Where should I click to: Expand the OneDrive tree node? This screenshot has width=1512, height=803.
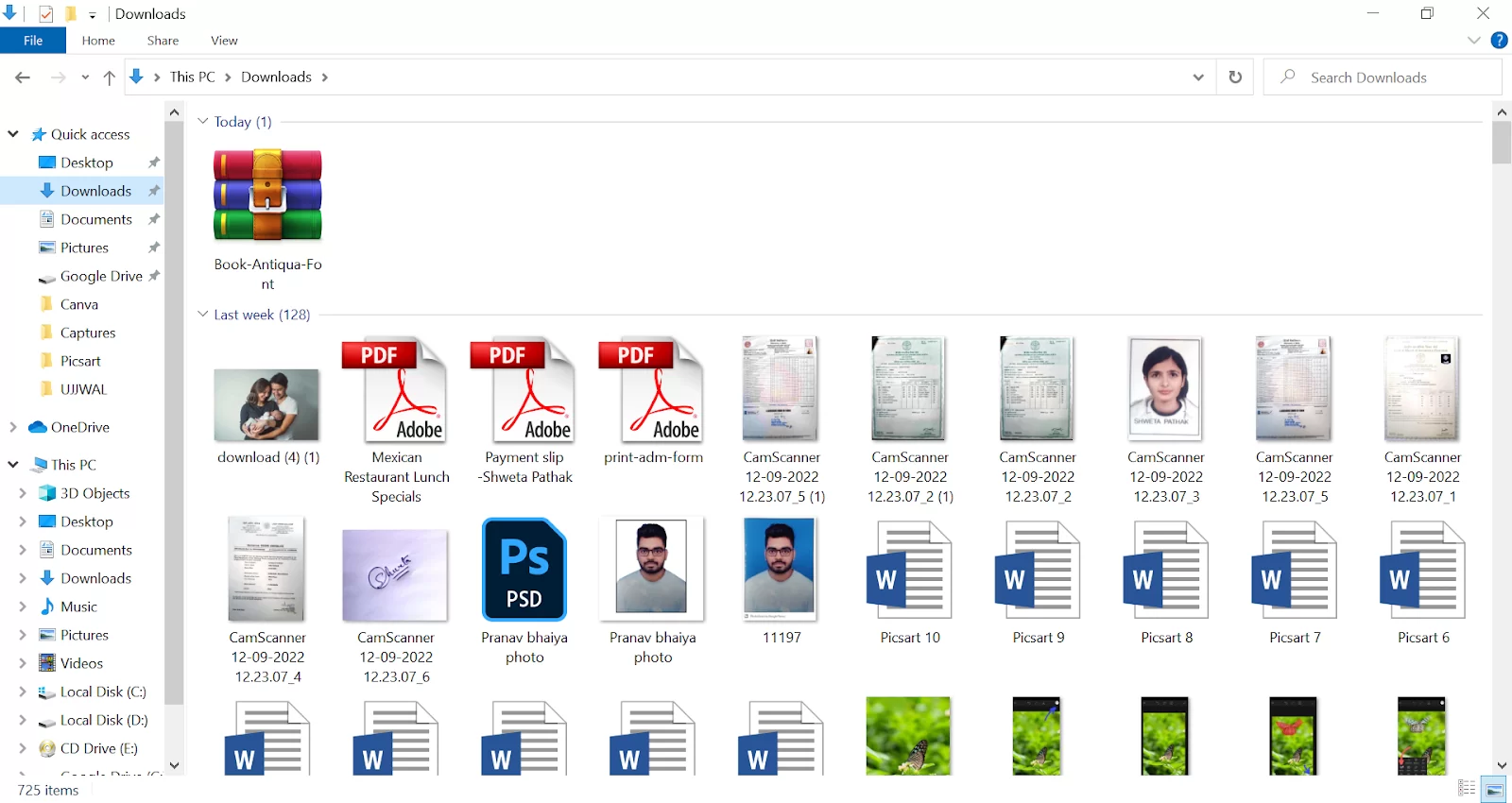pos(13,427)
